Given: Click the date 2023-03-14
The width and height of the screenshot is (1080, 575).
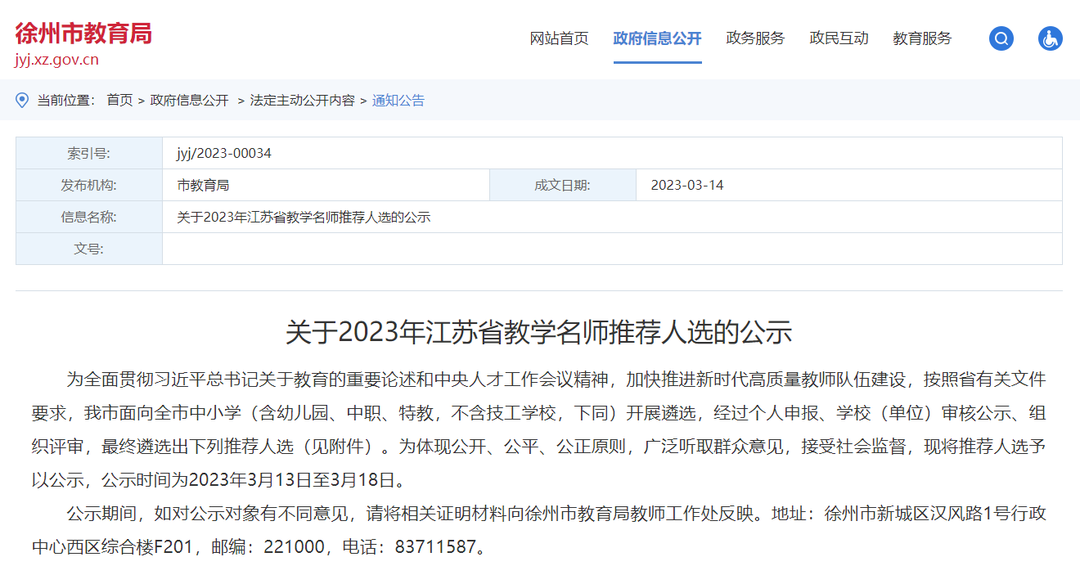Looking at the screenshot, I should tap(687, 185).
